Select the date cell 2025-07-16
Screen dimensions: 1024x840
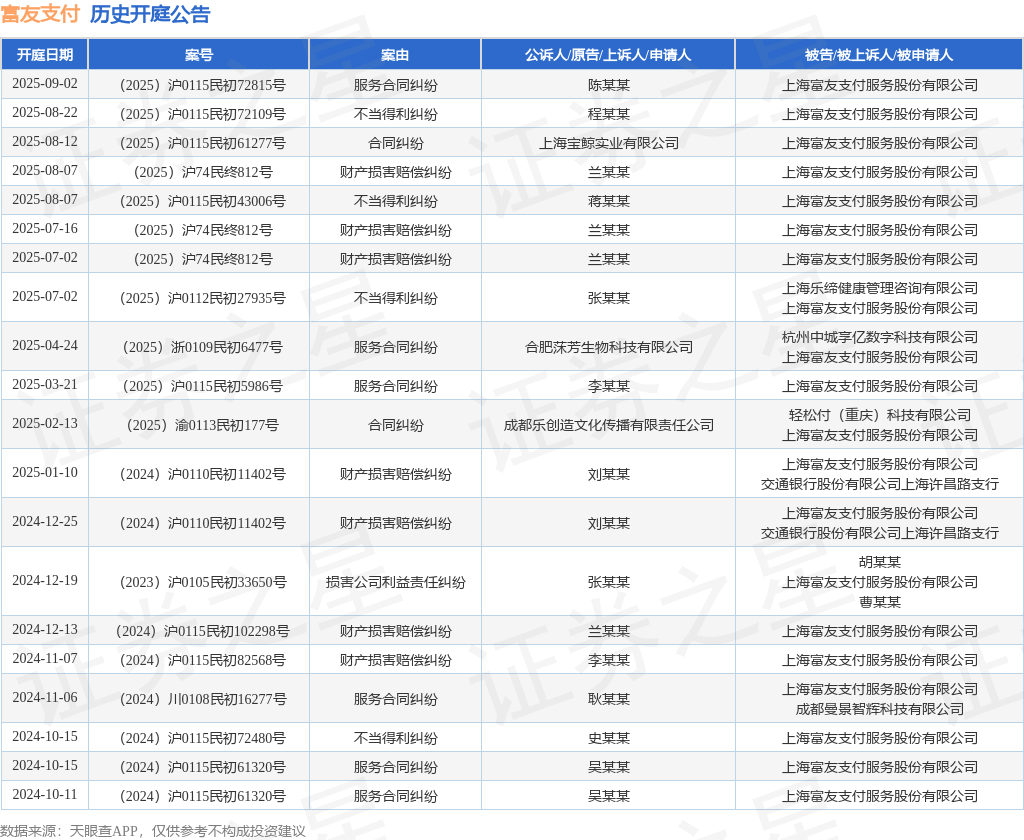click(x=44, y=228)
